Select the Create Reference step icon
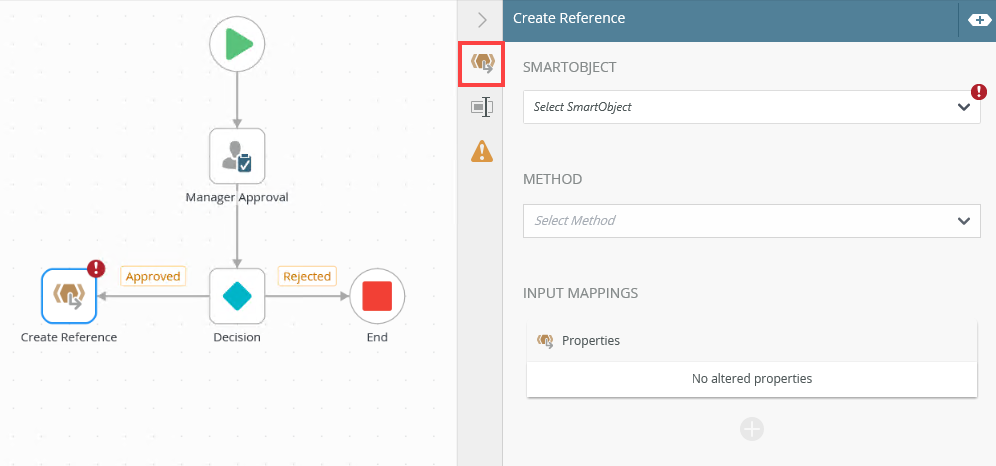The height and width of the screenshot is (466, 996). click(x=69, y=296)
